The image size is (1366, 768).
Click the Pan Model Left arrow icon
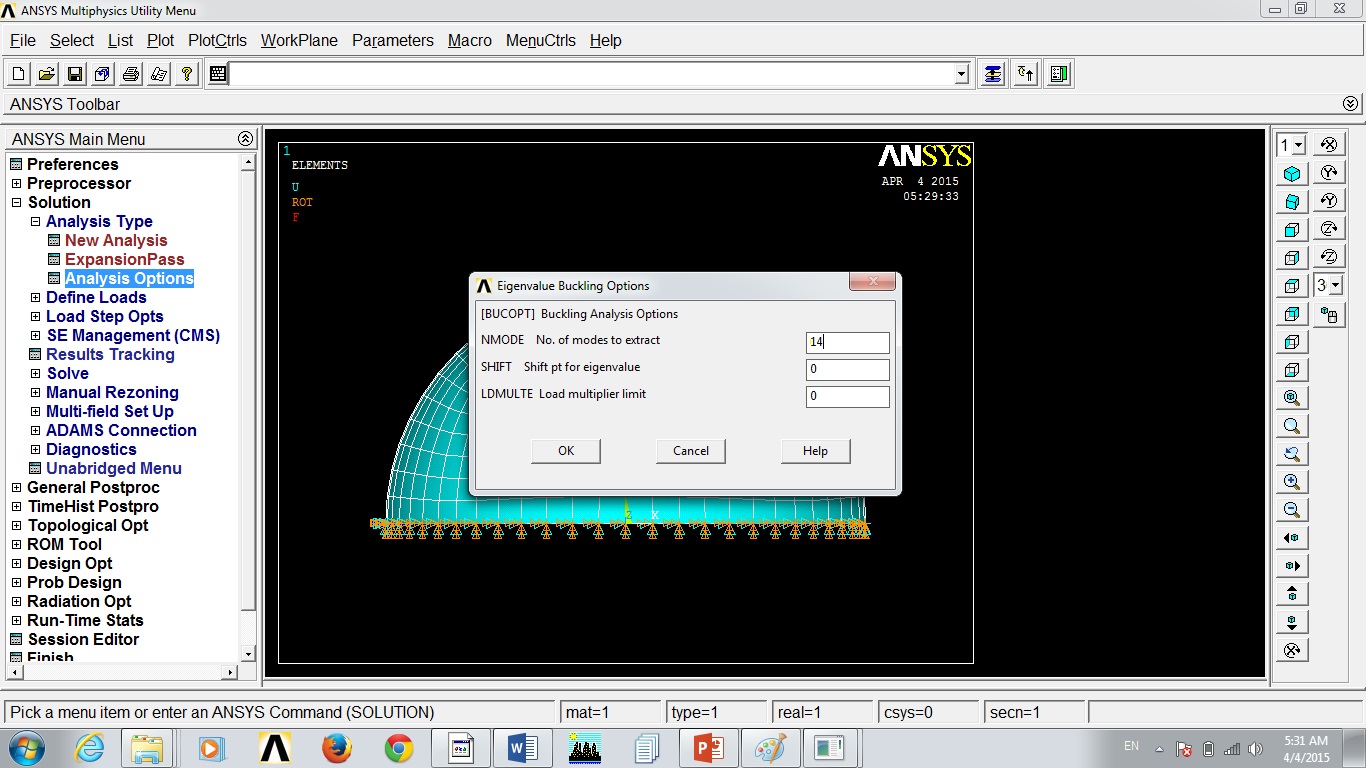coord(1292,538)
